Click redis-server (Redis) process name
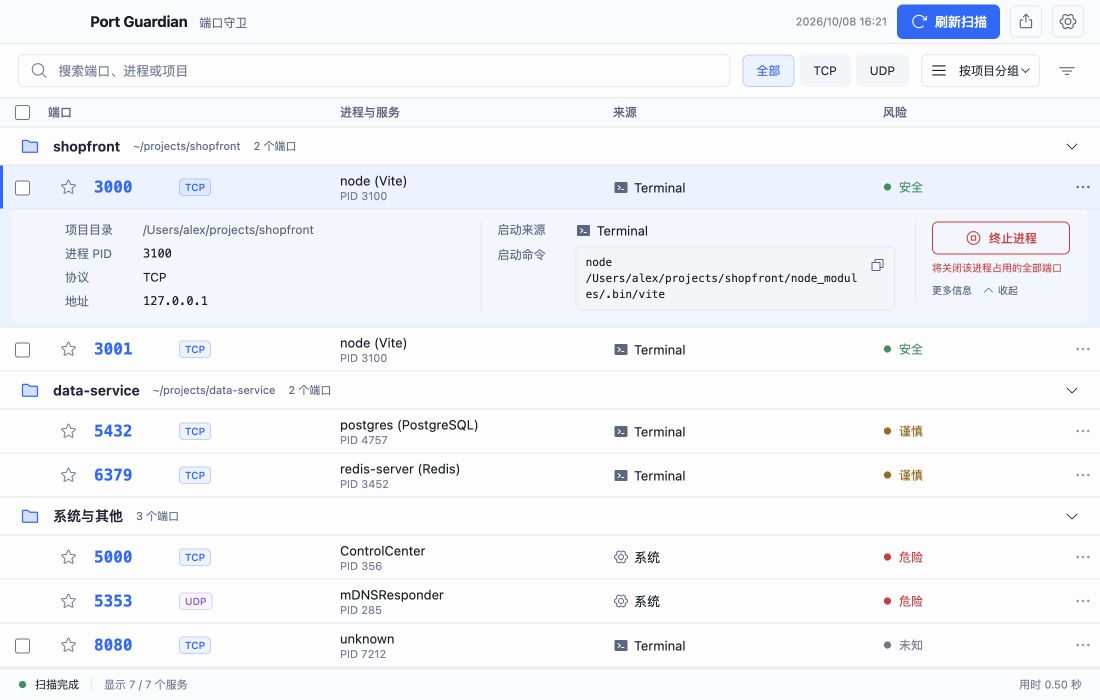 click(400, 469)
